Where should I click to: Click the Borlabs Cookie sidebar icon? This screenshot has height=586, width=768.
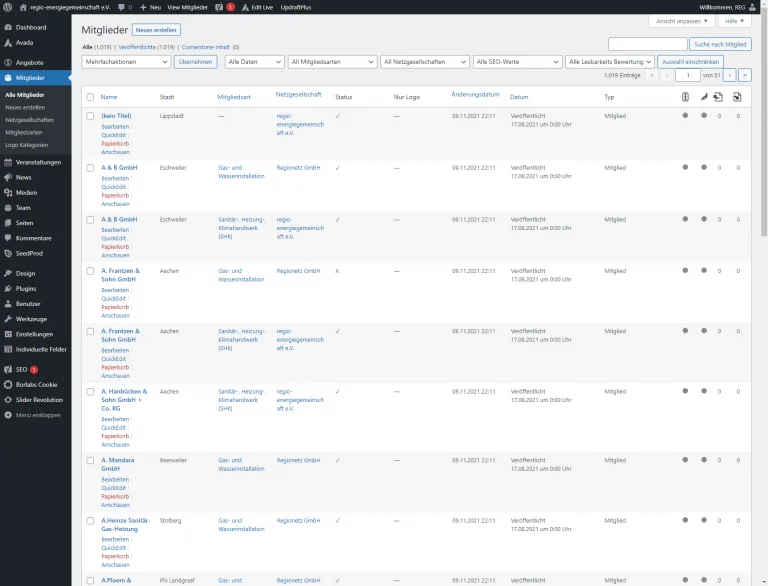[8, 384]
